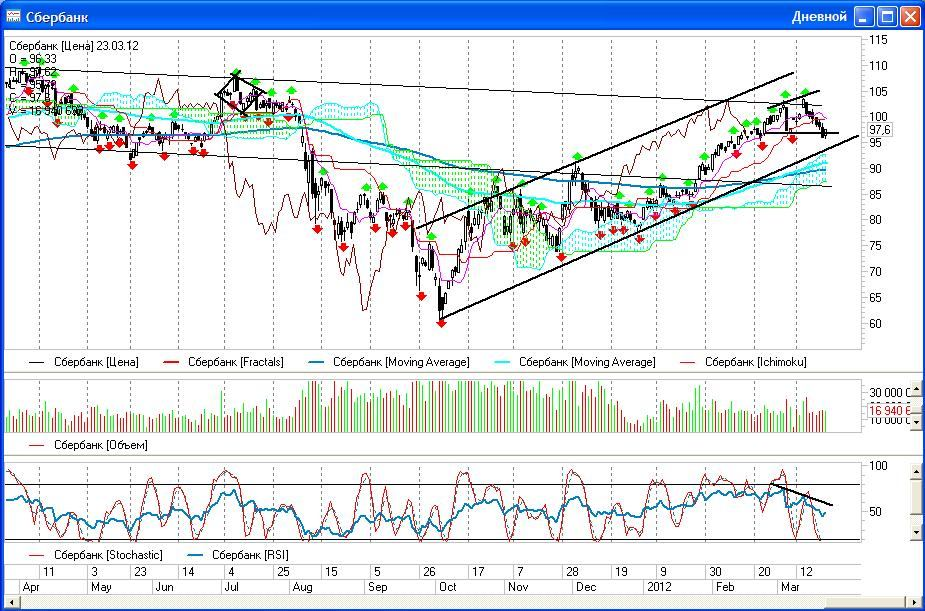Screen dimensions: 925x611
Task: Click the Apr month label on the time axis
Action: point(31,587)
